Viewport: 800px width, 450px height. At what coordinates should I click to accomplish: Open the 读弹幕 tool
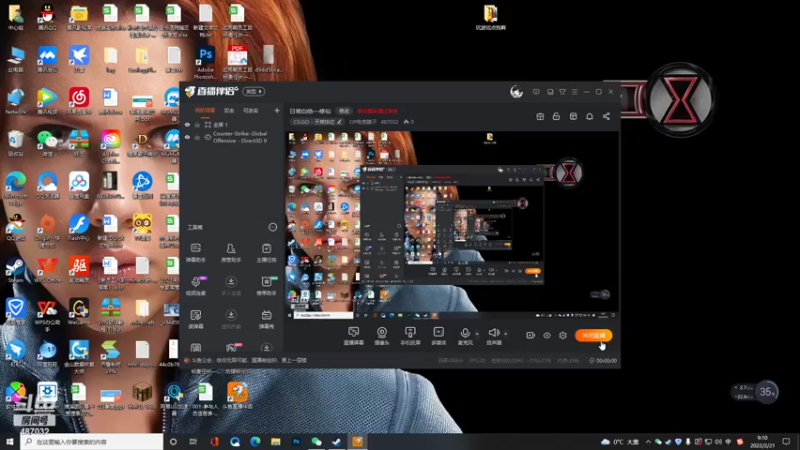click(x=196, y=319)
